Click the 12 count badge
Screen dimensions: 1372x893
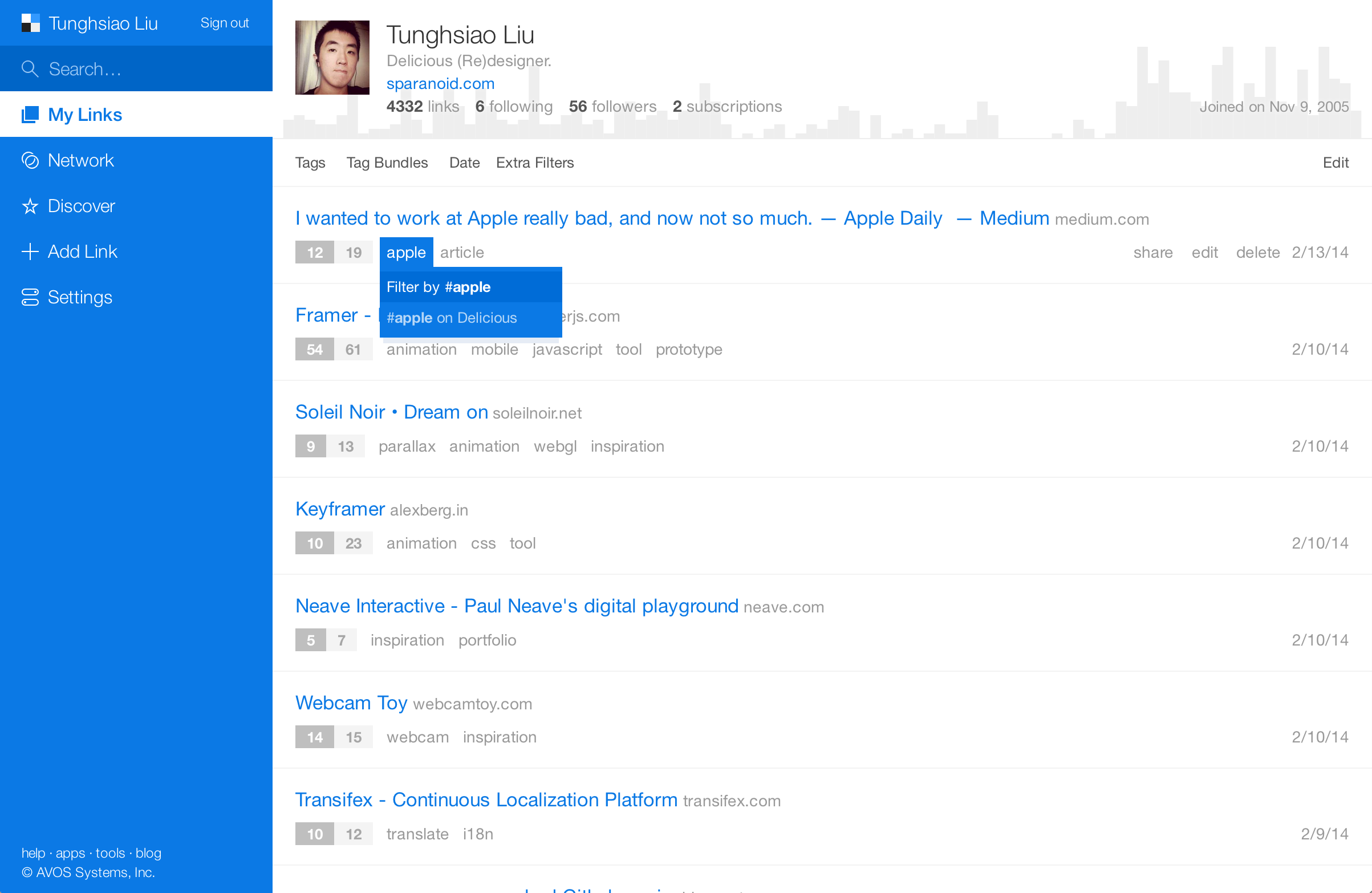315,253
